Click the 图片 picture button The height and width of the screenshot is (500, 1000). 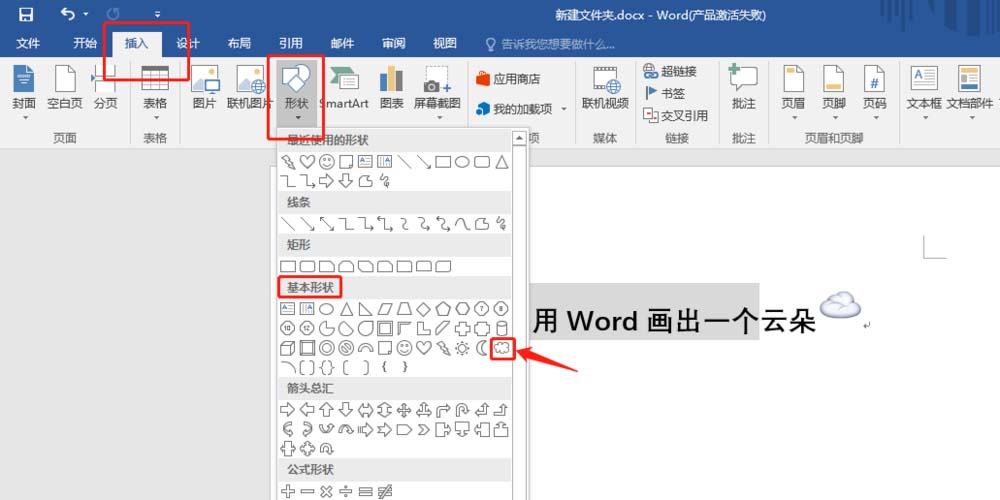pos(205,87)
